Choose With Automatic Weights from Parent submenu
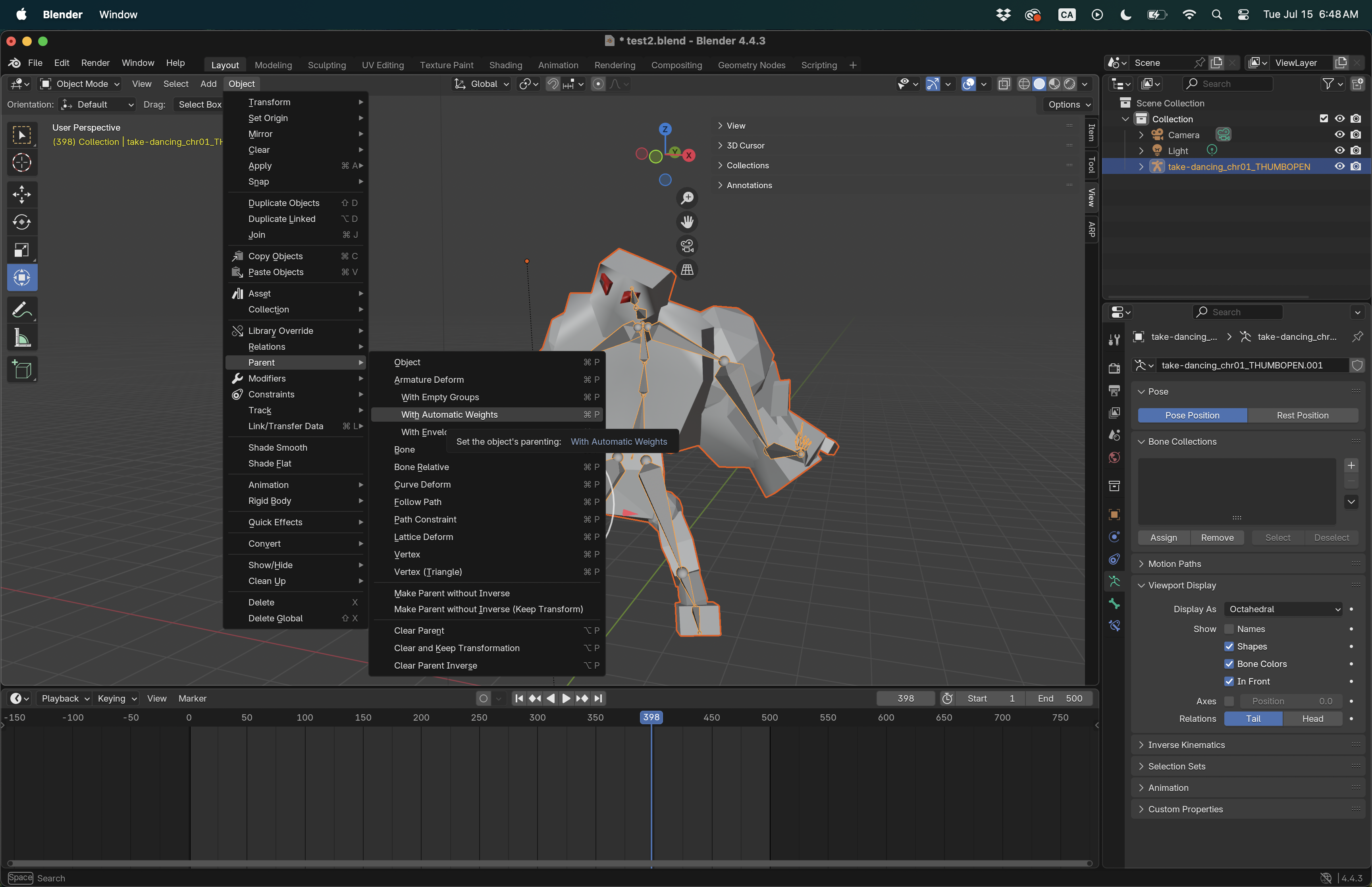Image resolution: width=1372 pixels, height=887 pixels. 487,415
